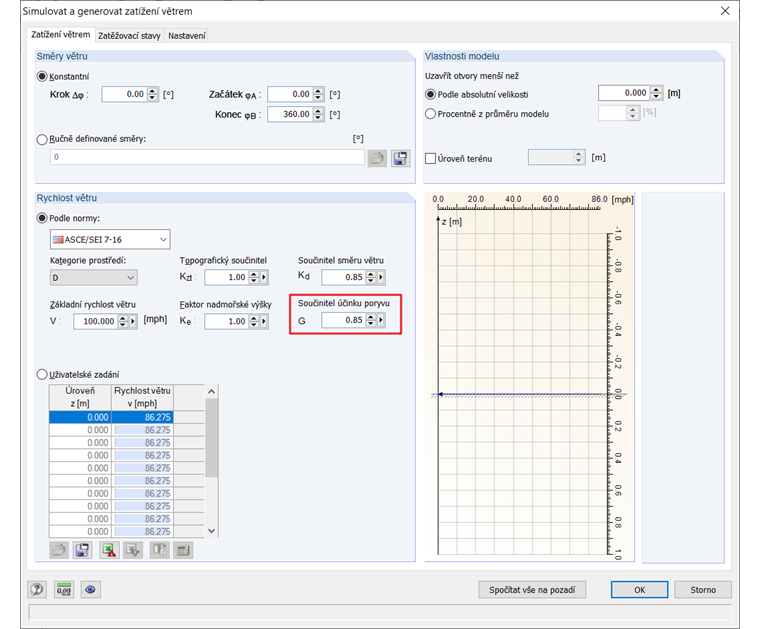The width and height of the screenshot is (760, 629).
Task: Select the highlighted first row 86.275 cell
Action: click(x=142, y=417)
